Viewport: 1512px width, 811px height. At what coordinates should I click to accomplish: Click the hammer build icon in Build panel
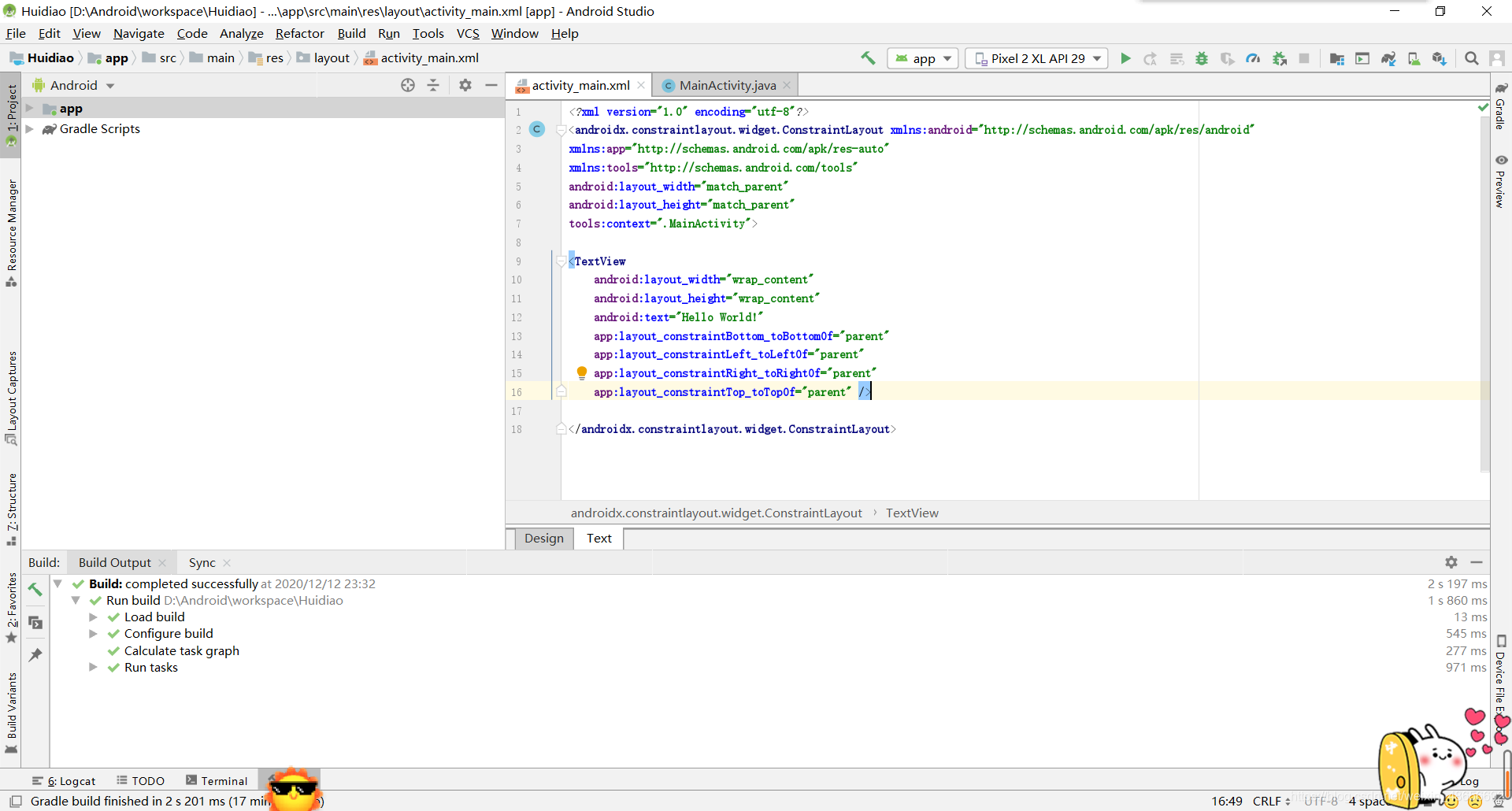click(35, 589)
